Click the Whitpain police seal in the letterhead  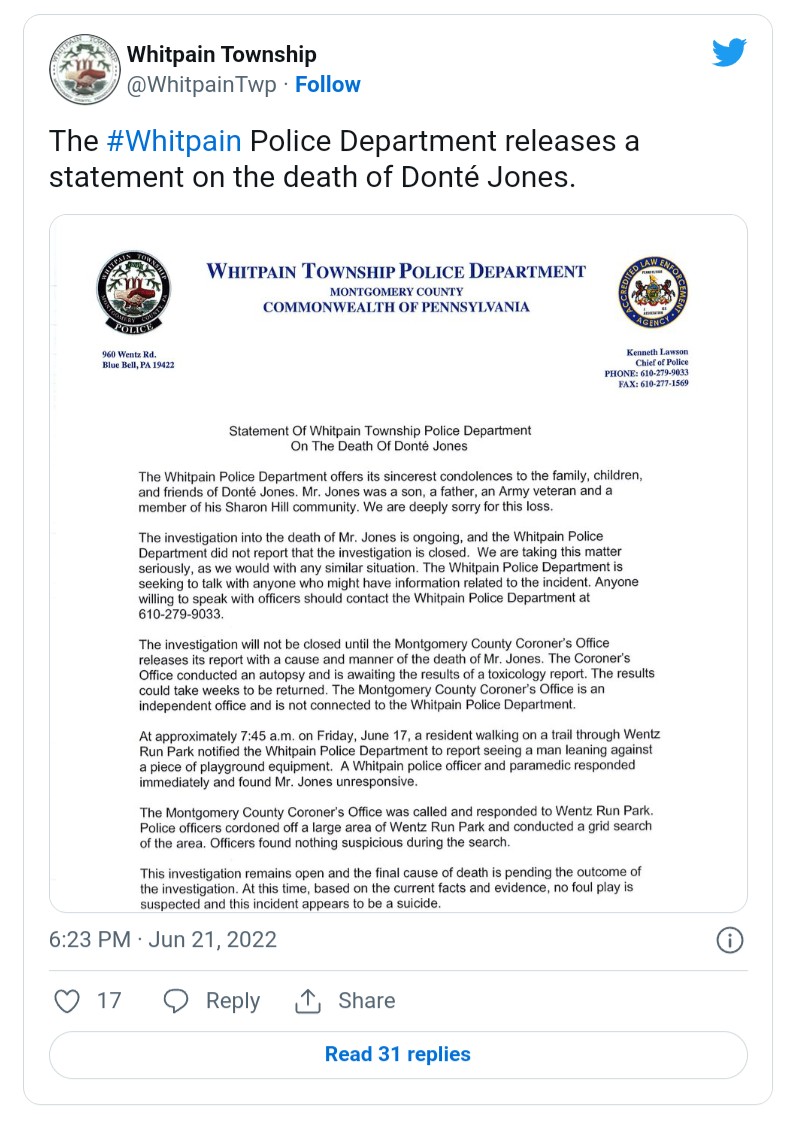[134, 291]
